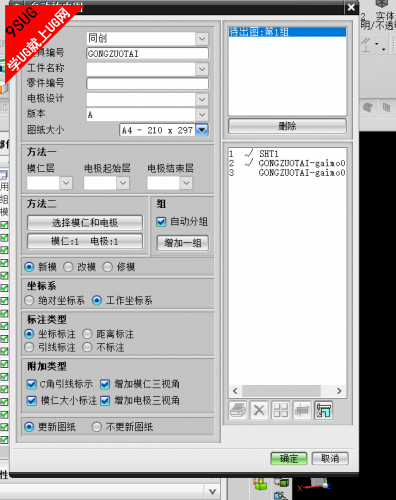Click the 零件编号 input field
Viewport: 396px width, 500px height.
point(147,84)
